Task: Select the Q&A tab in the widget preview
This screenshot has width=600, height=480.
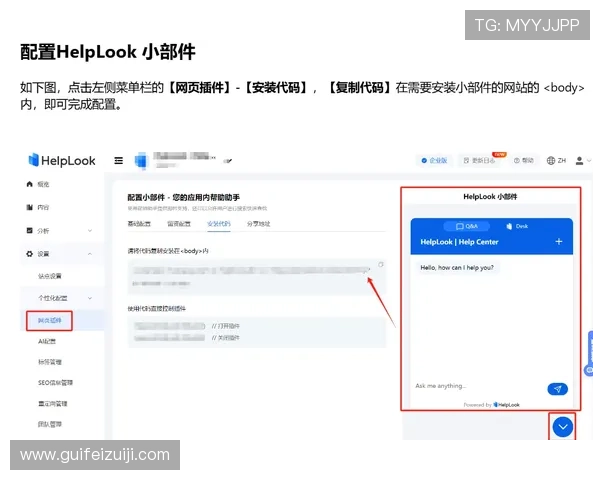Action: pos(466,226)
